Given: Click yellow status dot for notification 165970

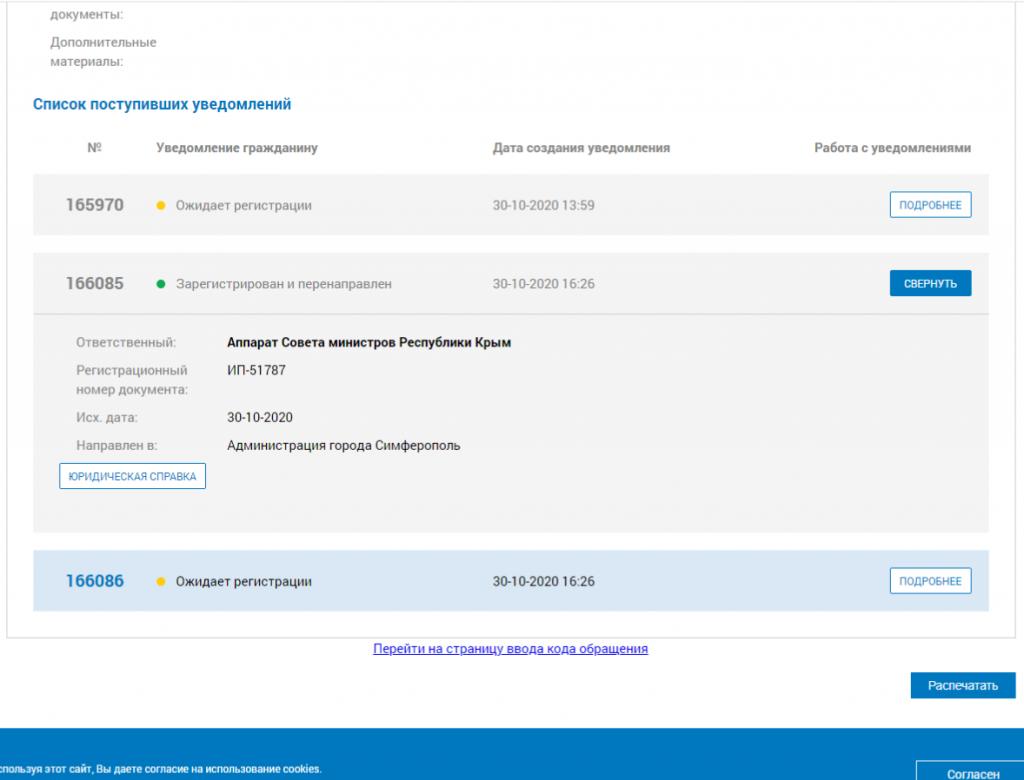Looking at the screenshot, I should 161,206.
